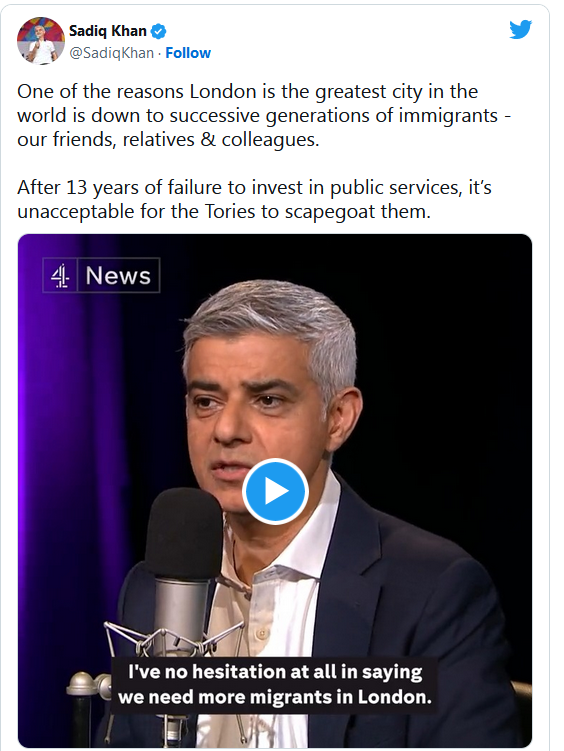Click the News label beside the 4 logo
564x751 pixels.
tap(118, 275)
